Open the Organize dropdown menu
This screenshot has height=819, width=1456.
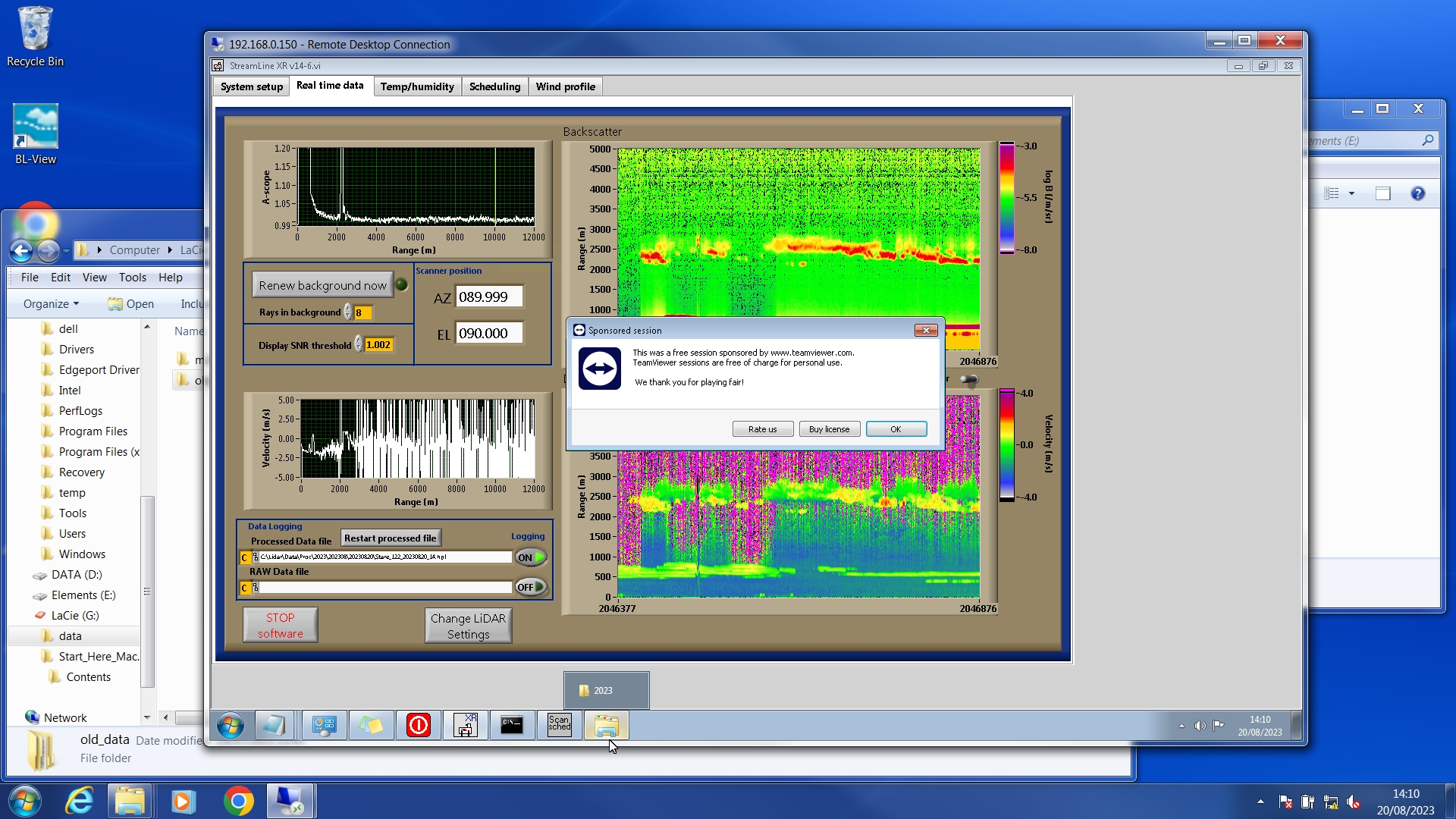[51, 304]
